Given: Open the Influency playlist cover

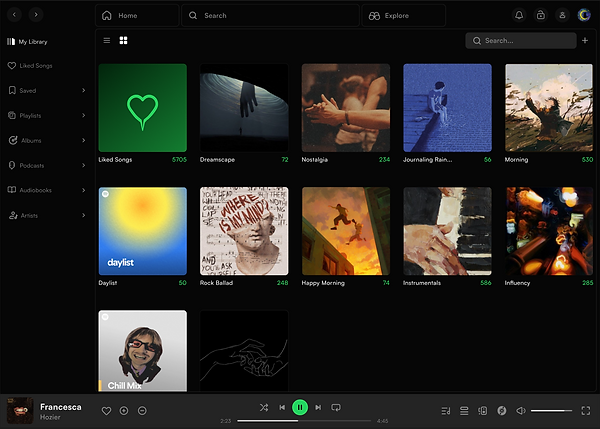Looking at the screenshot, I should point(549,231).
